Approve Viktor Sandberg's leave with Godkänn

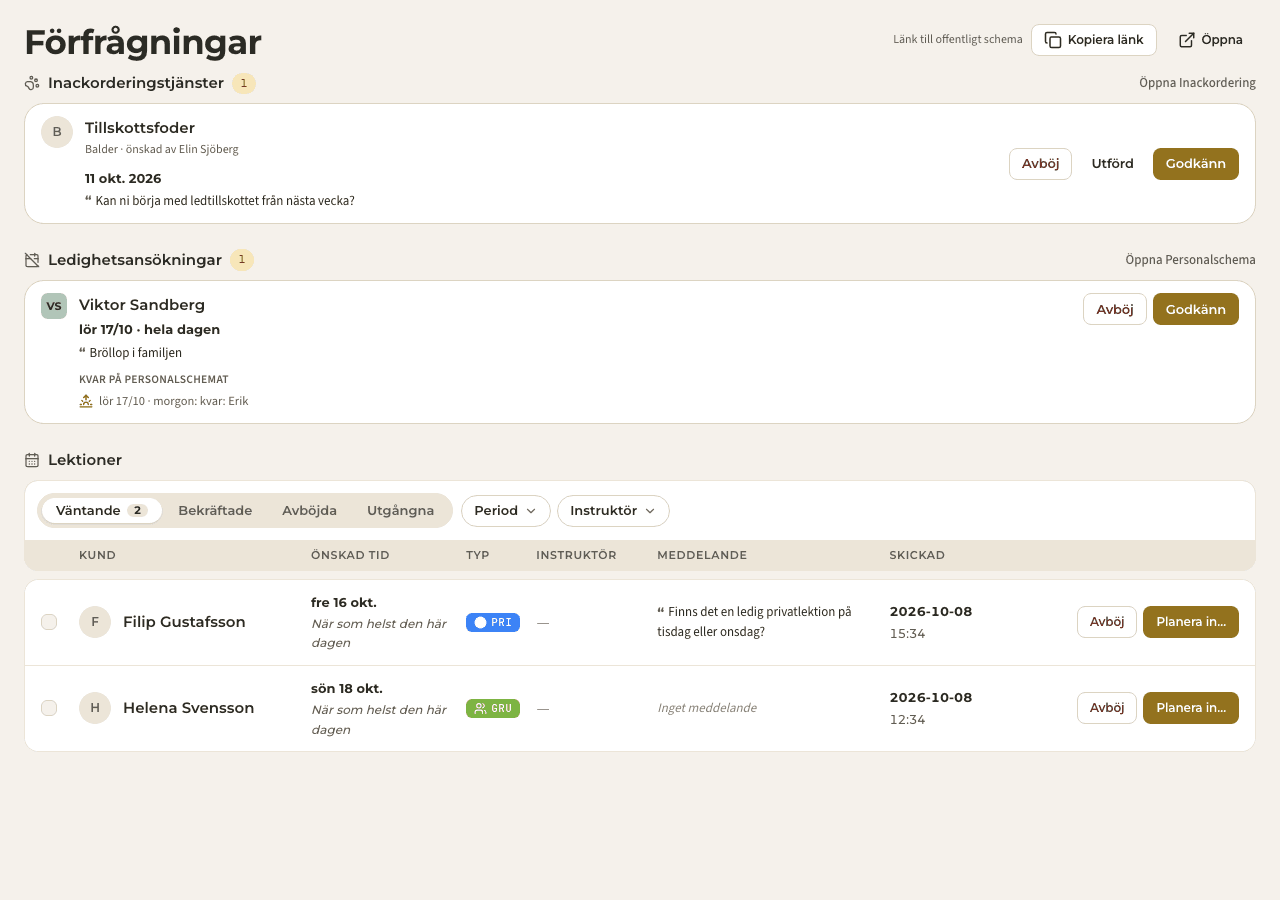tap(1196, 309)
